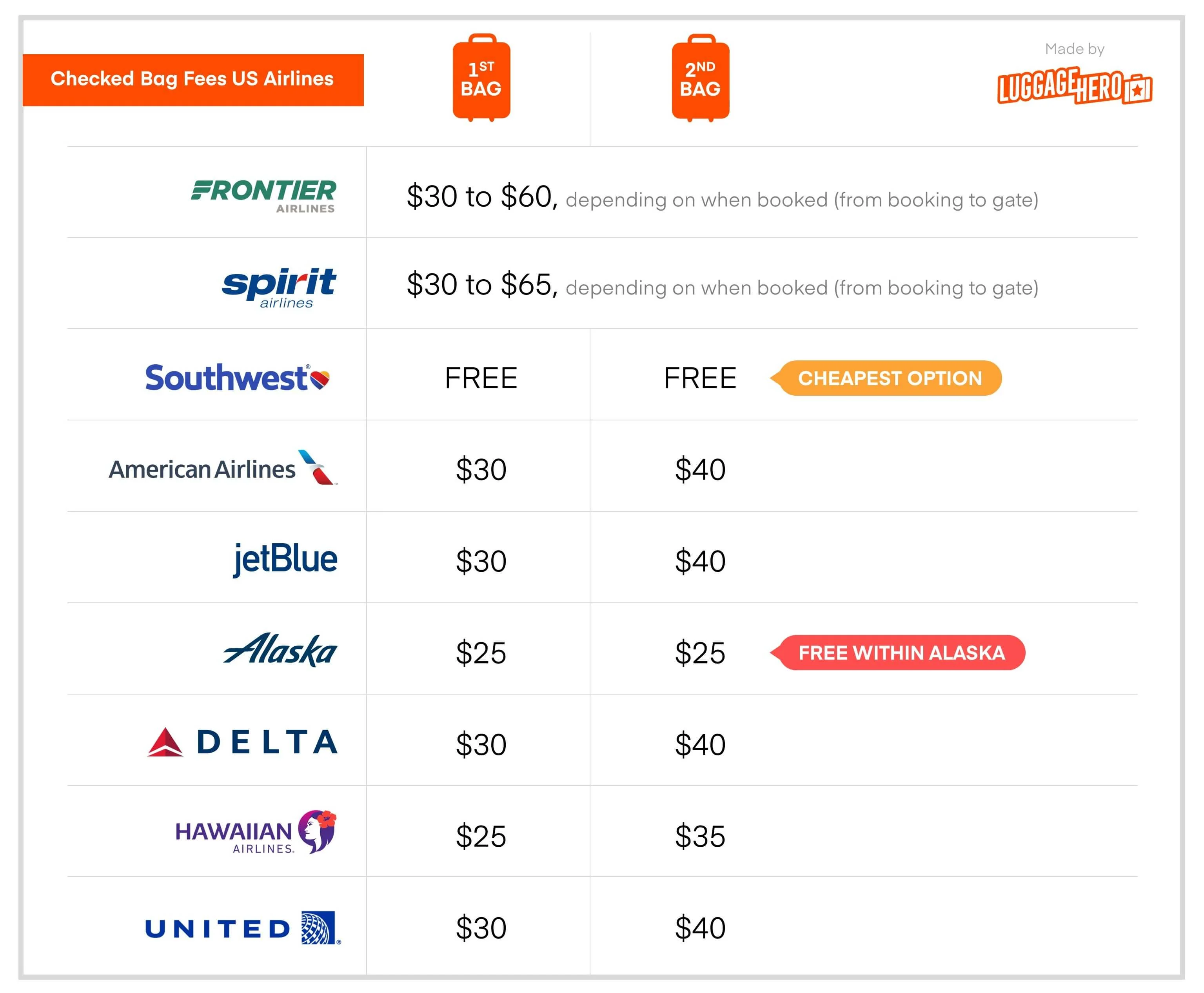Viewport: 1204px width, 993px height.
Task: Click the Hawaiian Airlines logo
Action: (x=256, y=832)
